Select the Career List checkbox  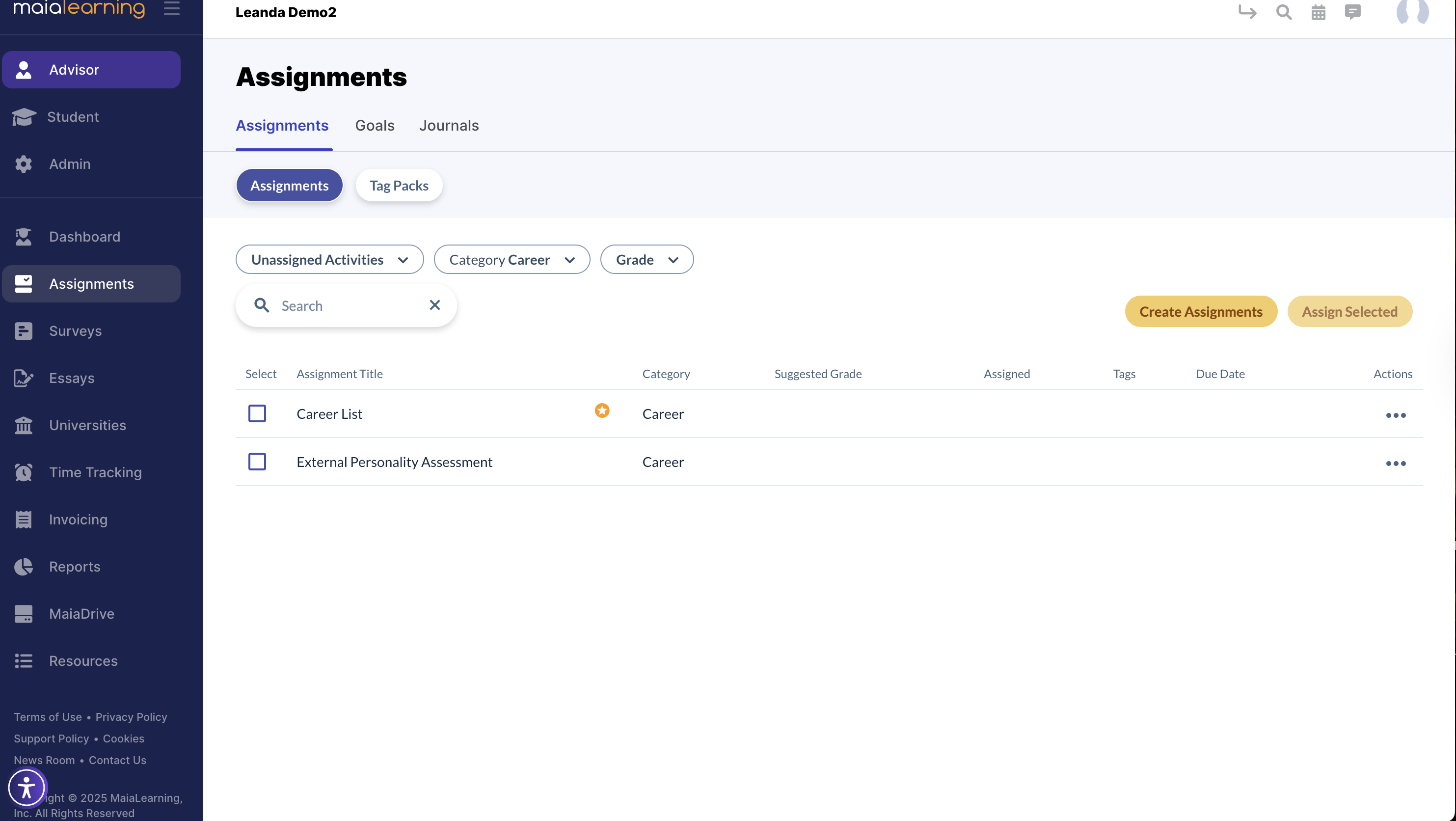pyautogui.click(x=257, y=413)
